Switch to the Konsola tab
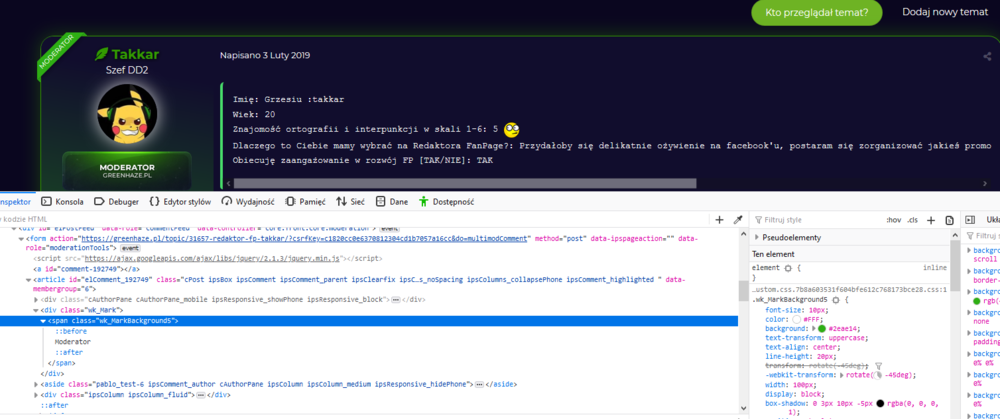The width and height of the screenshot is (1000, 419). pos(62,201)
